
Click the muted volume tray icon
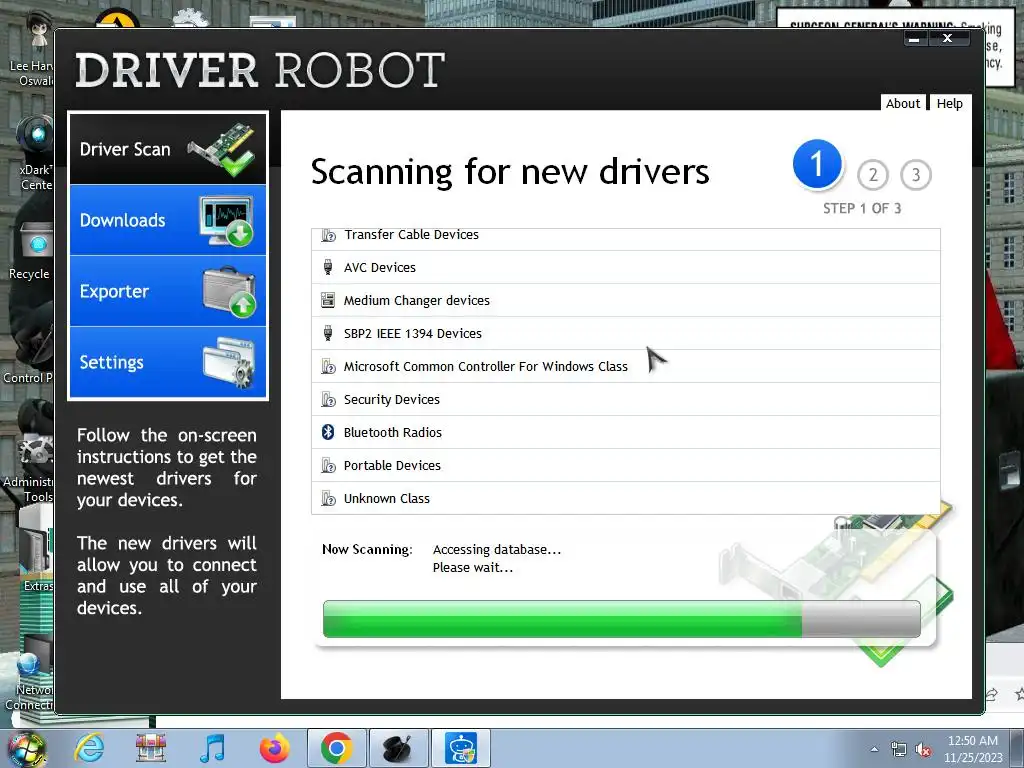923,750
